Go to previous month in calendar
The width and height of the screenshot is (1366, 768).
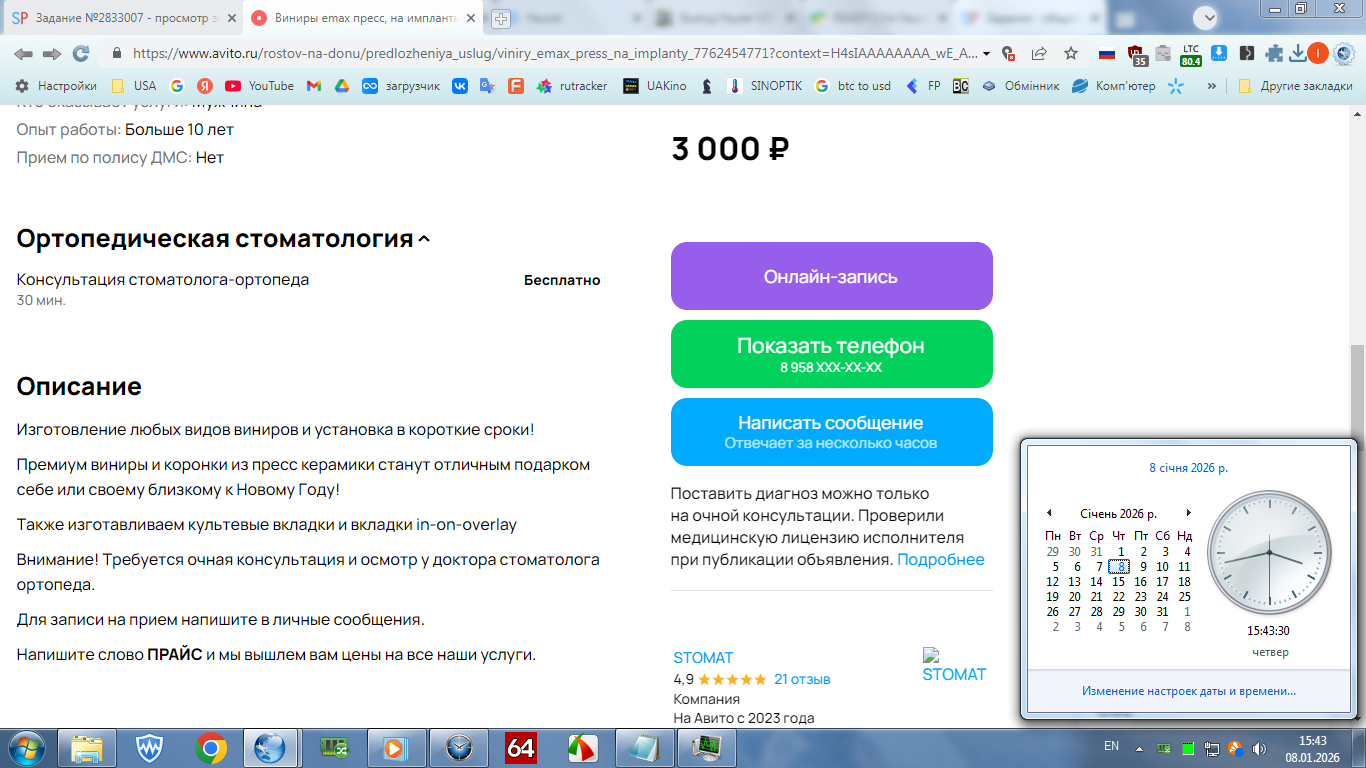(1049, 513)
